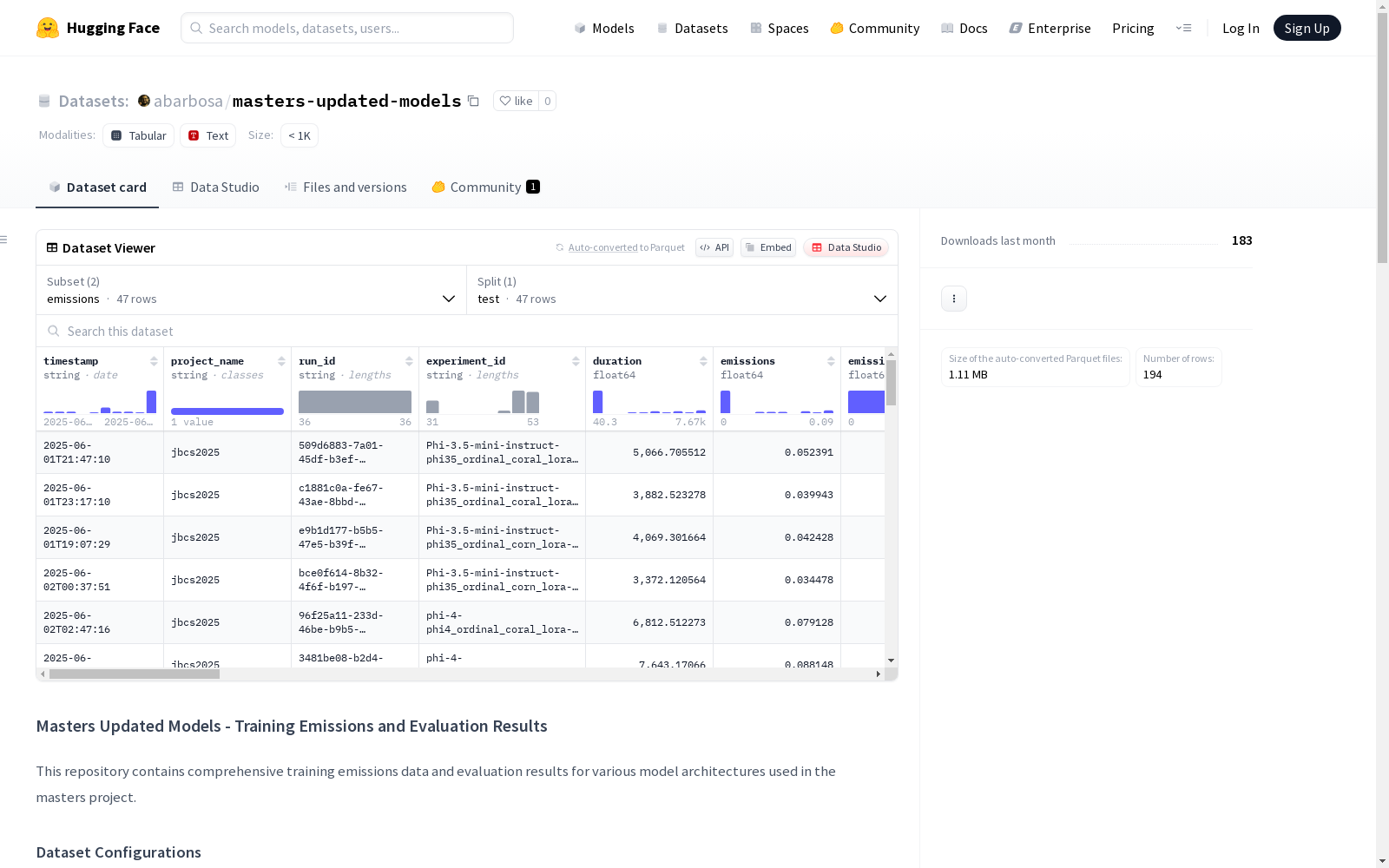This screenshot has height=868, width=1389.
Task: Sort the experiment_id column
Action: (576, 361)
